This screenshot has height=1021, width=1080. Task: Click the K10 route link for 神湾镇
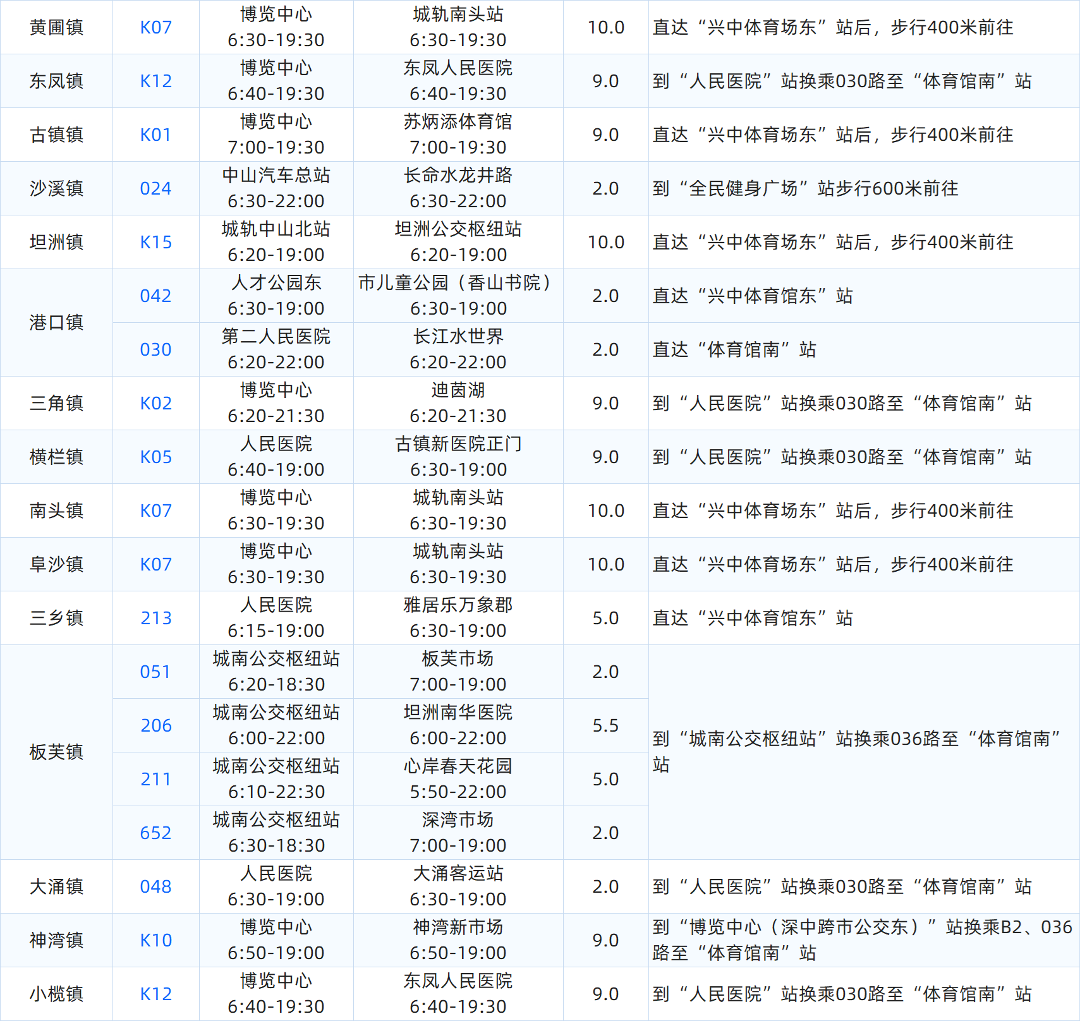coord(156,940)
